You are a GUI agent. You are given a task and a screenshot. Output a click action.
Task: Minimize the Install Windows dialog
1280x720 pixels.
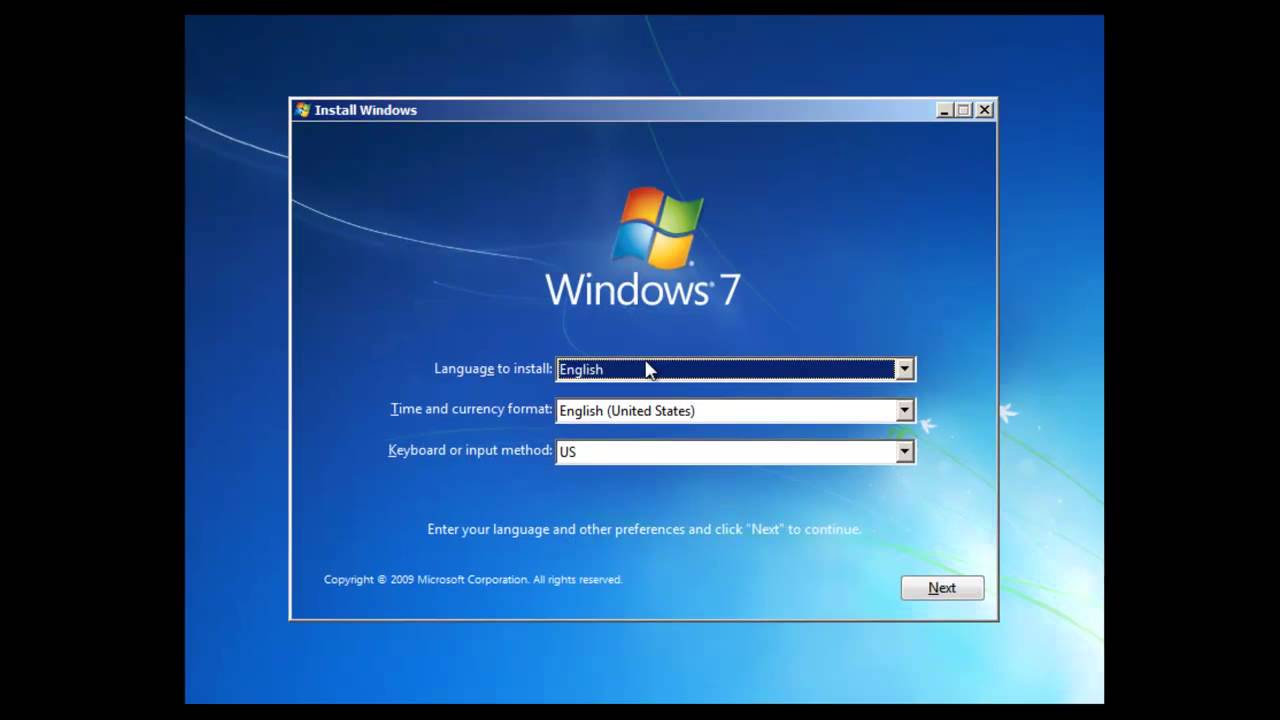click(x=944, y=110)
